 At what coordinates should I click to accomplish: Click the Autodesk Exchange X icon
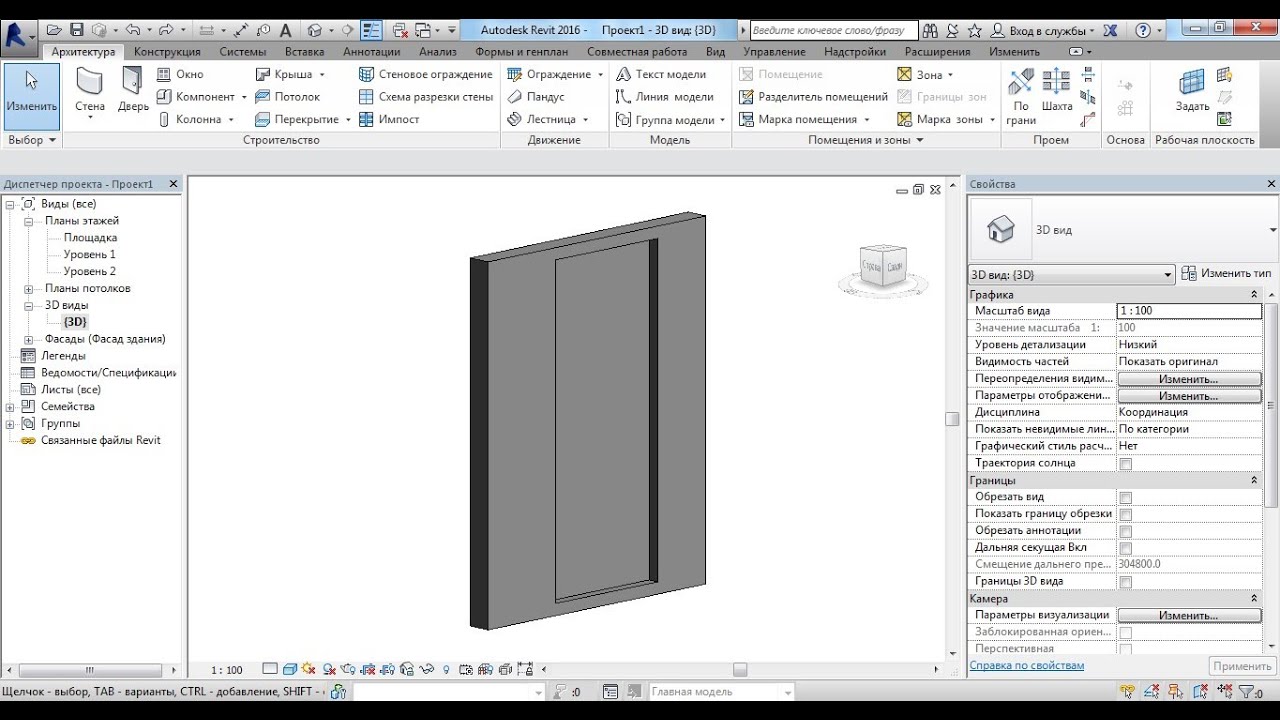[x=1111, y=31]
